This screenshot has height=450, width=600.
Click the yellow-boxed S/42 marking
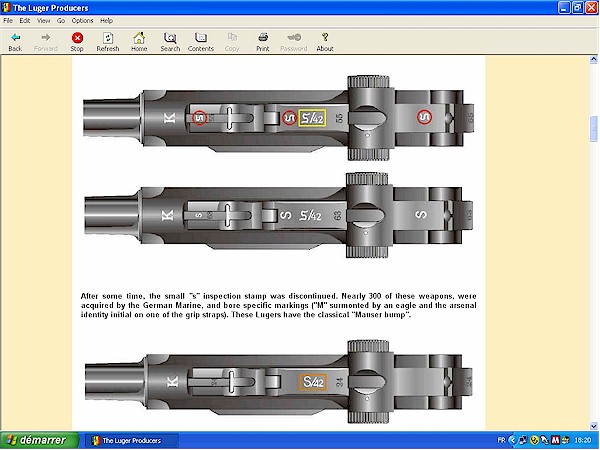(312, 118)
